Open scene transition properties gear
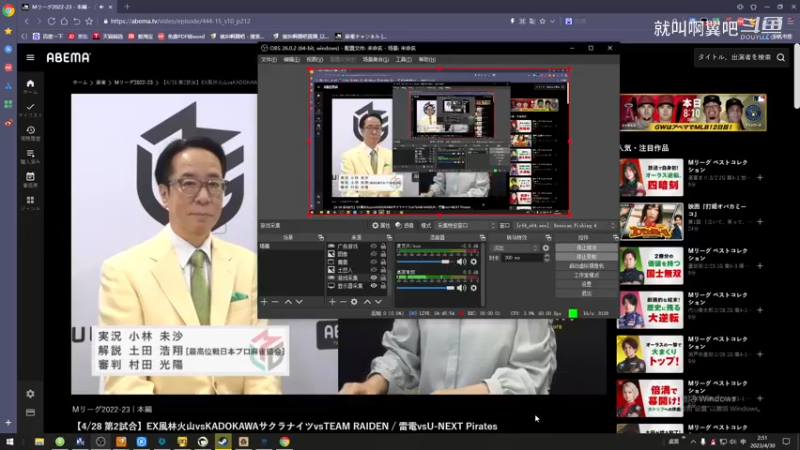Image resolution: width=800 pixels, height=450 pixels. tap(546, 248)
